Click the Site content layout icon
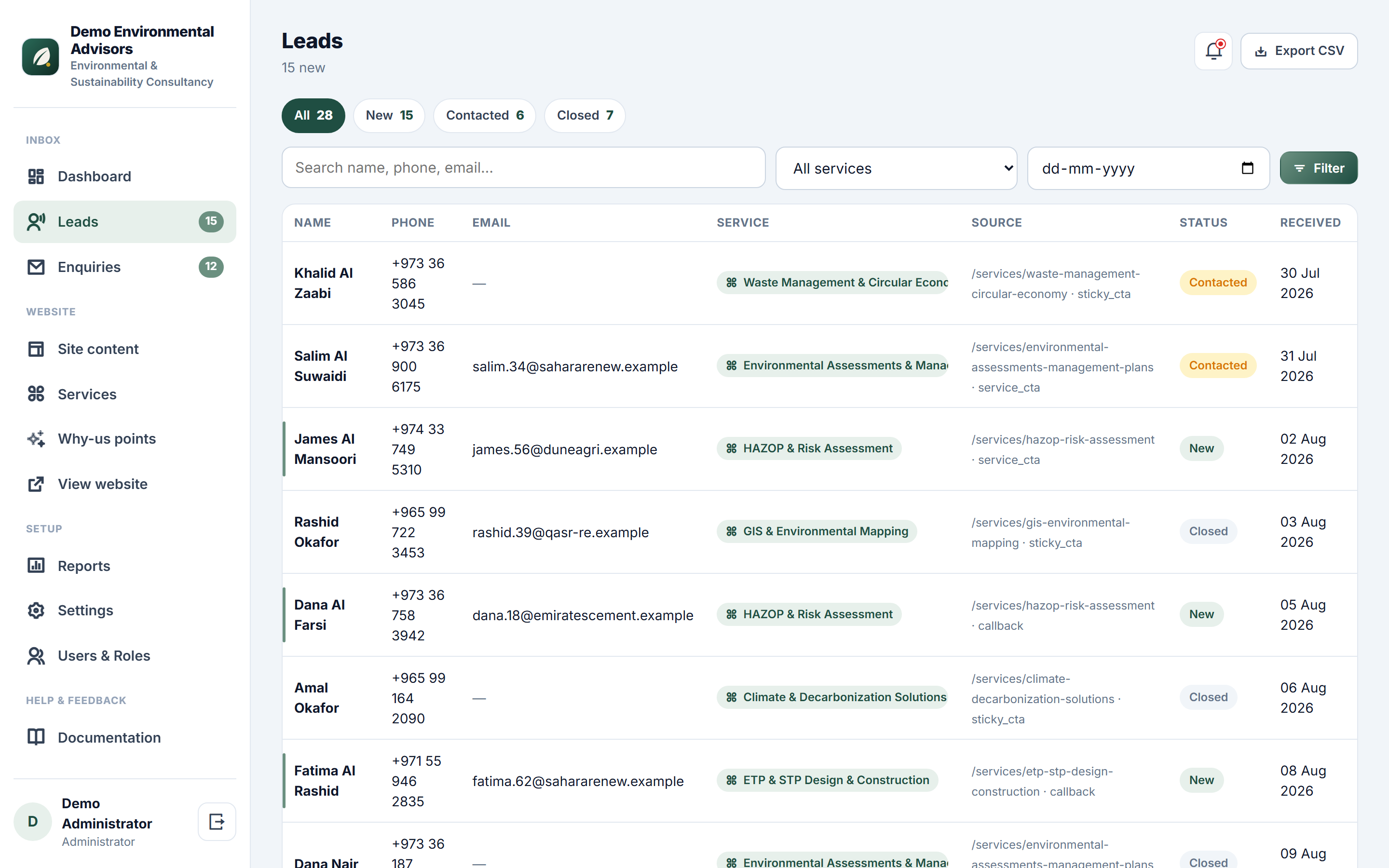The image size is (1389, 868). [x=36, y=349]
